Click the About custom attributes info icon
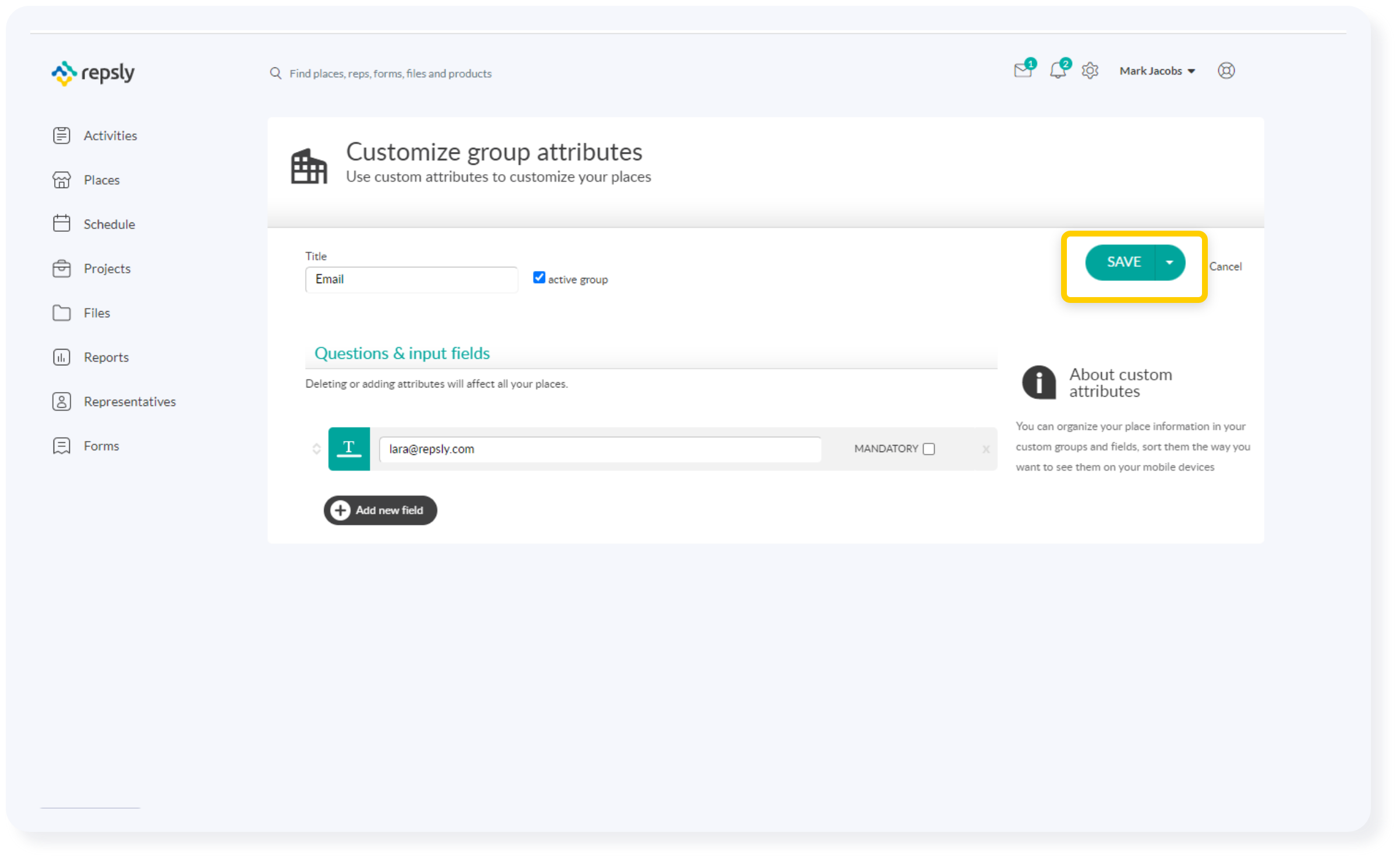 pyautogui.click(x=1039, y=382)
